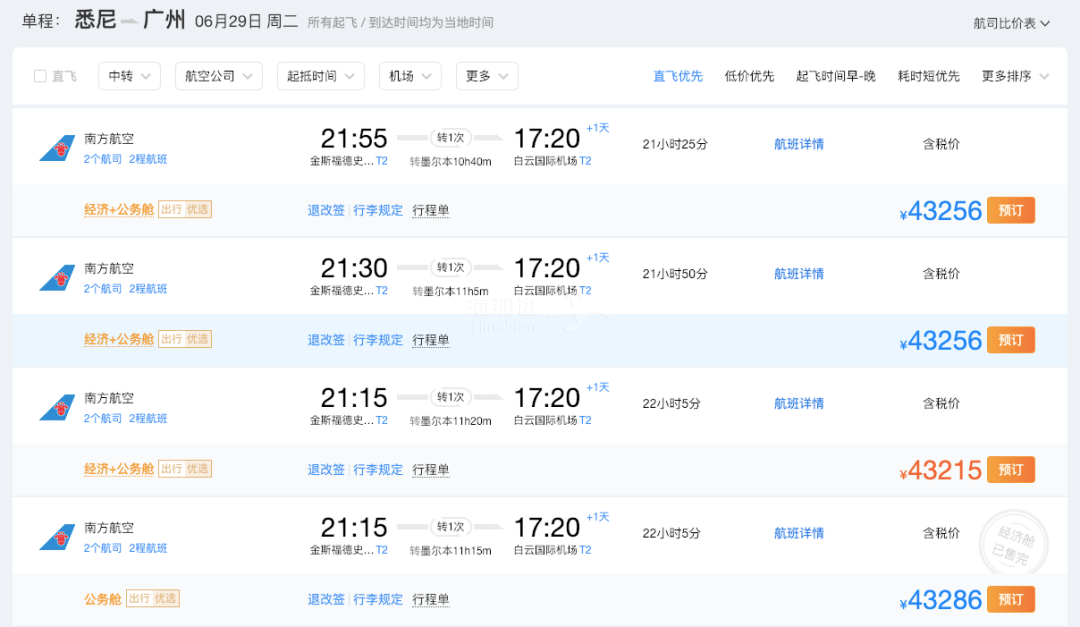Click the China Southern logo on the 21:30 flight

pos(57,278)
